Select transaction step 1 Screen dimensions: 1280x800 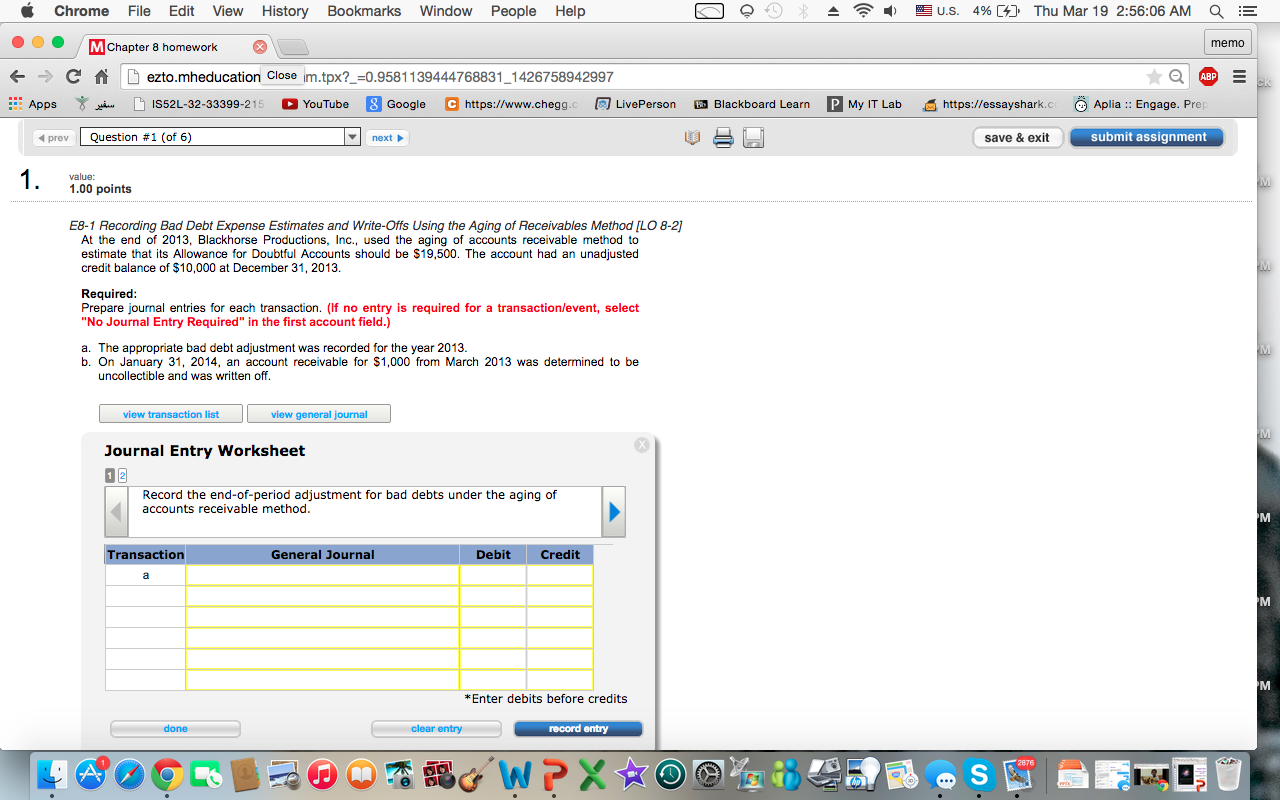111,476
